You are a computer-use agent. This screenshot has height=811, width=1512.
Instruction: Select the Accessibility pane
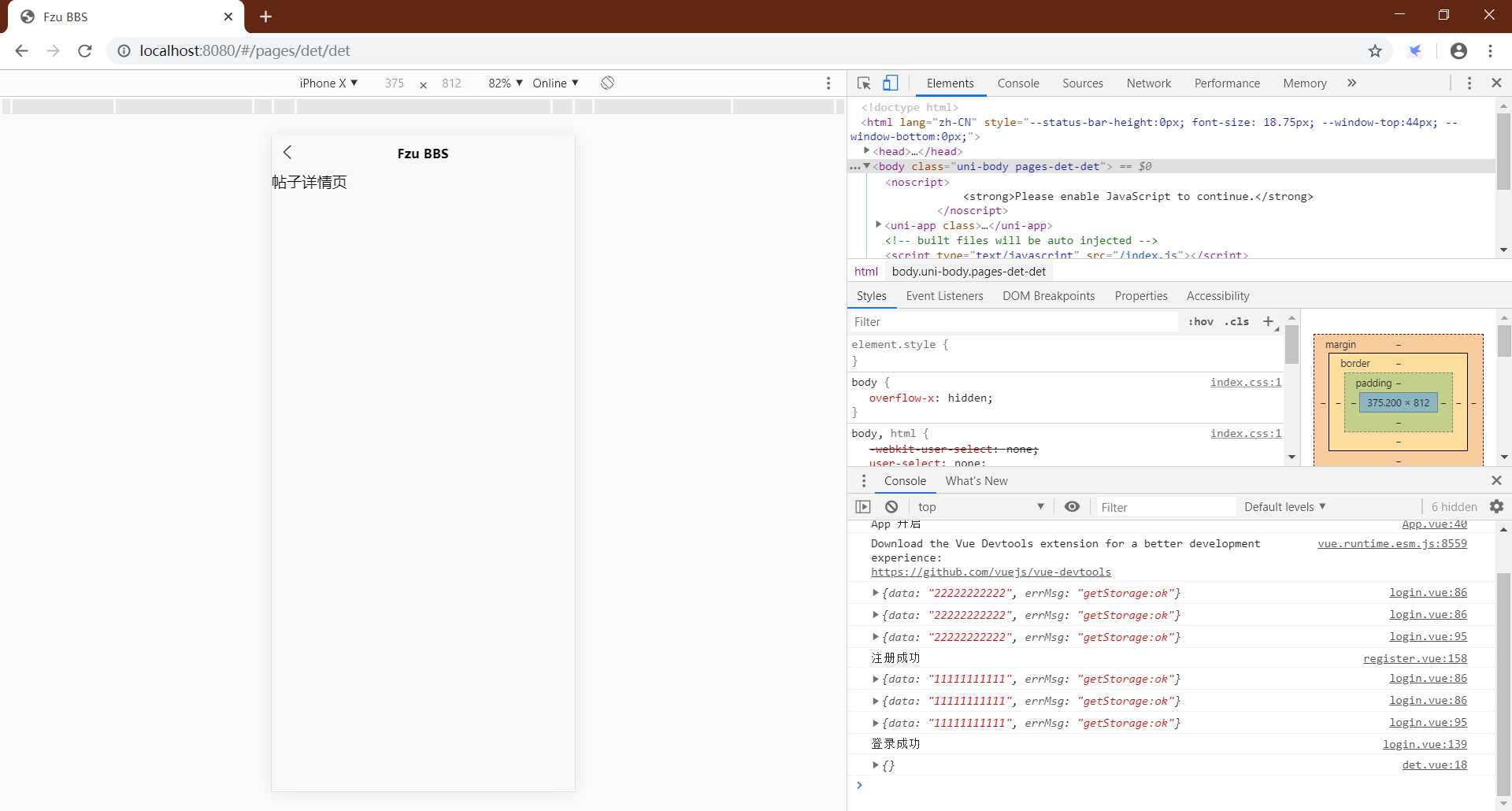[1217, 296]
